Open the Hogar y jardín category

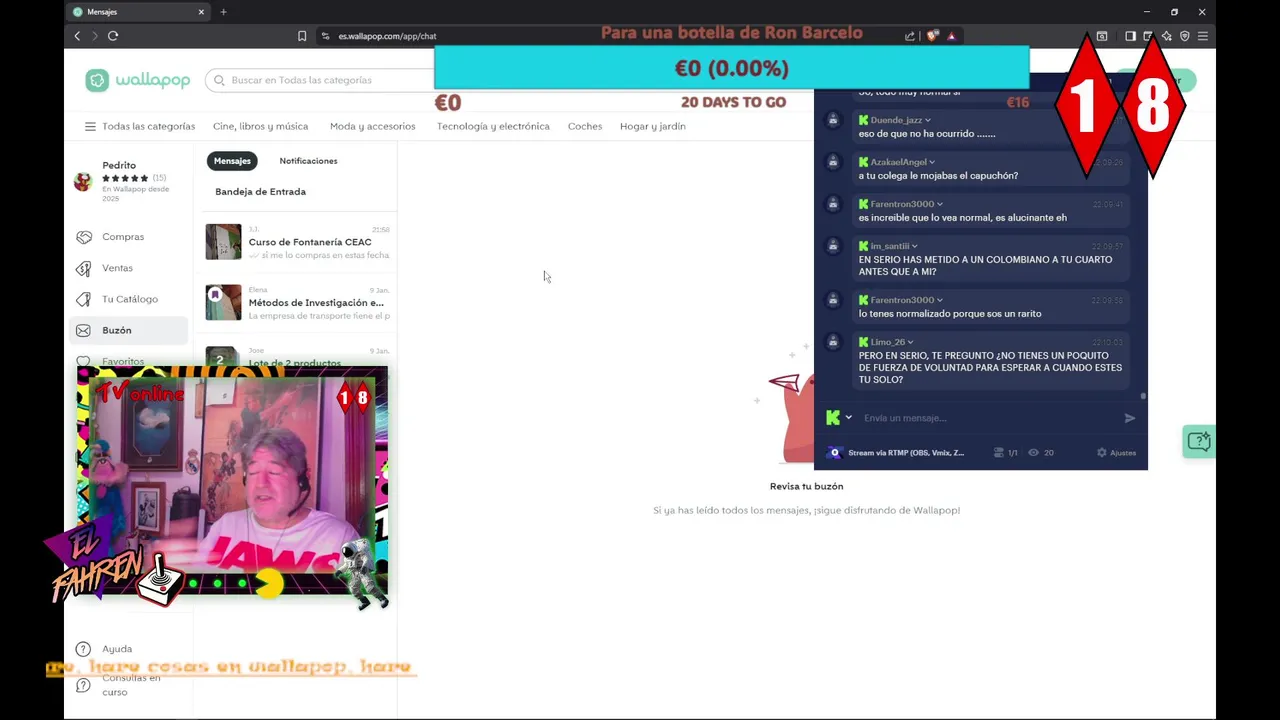[x=653, y=127]
